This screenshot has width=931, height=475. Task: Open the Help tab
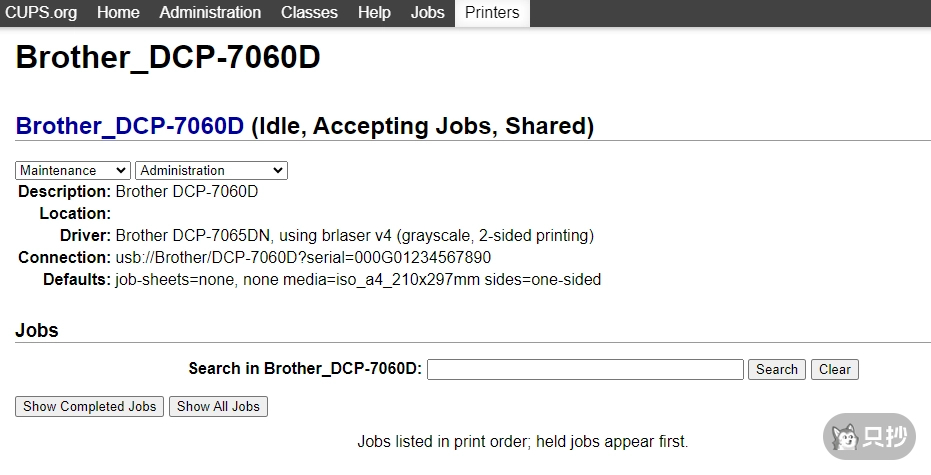(x=374, y=13)
